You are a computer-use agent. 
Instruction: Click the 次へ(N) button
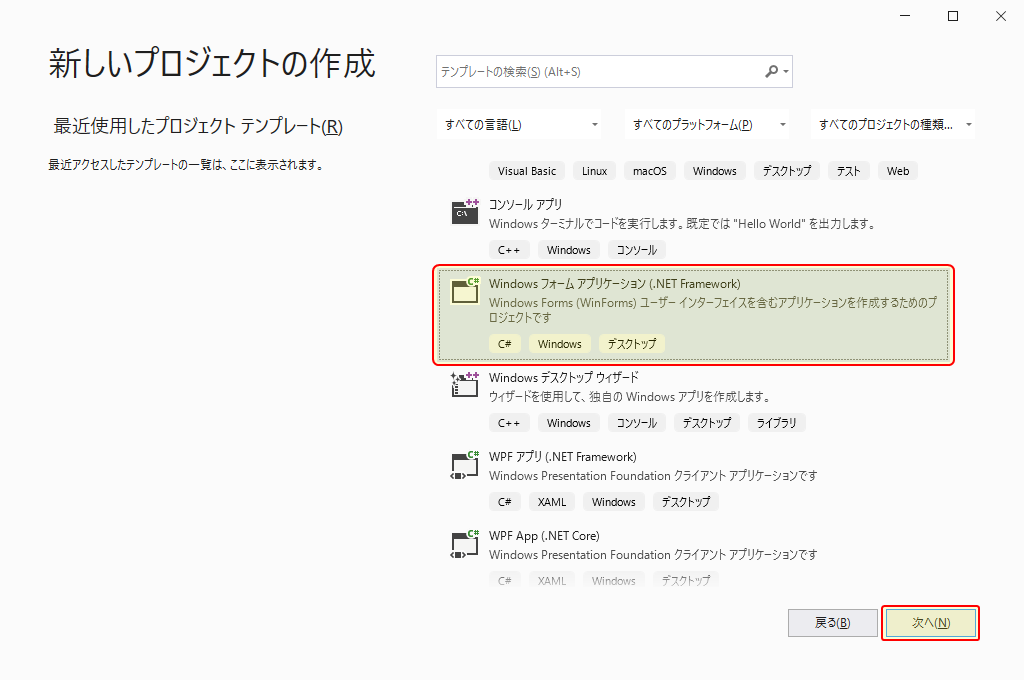(931, 623)
